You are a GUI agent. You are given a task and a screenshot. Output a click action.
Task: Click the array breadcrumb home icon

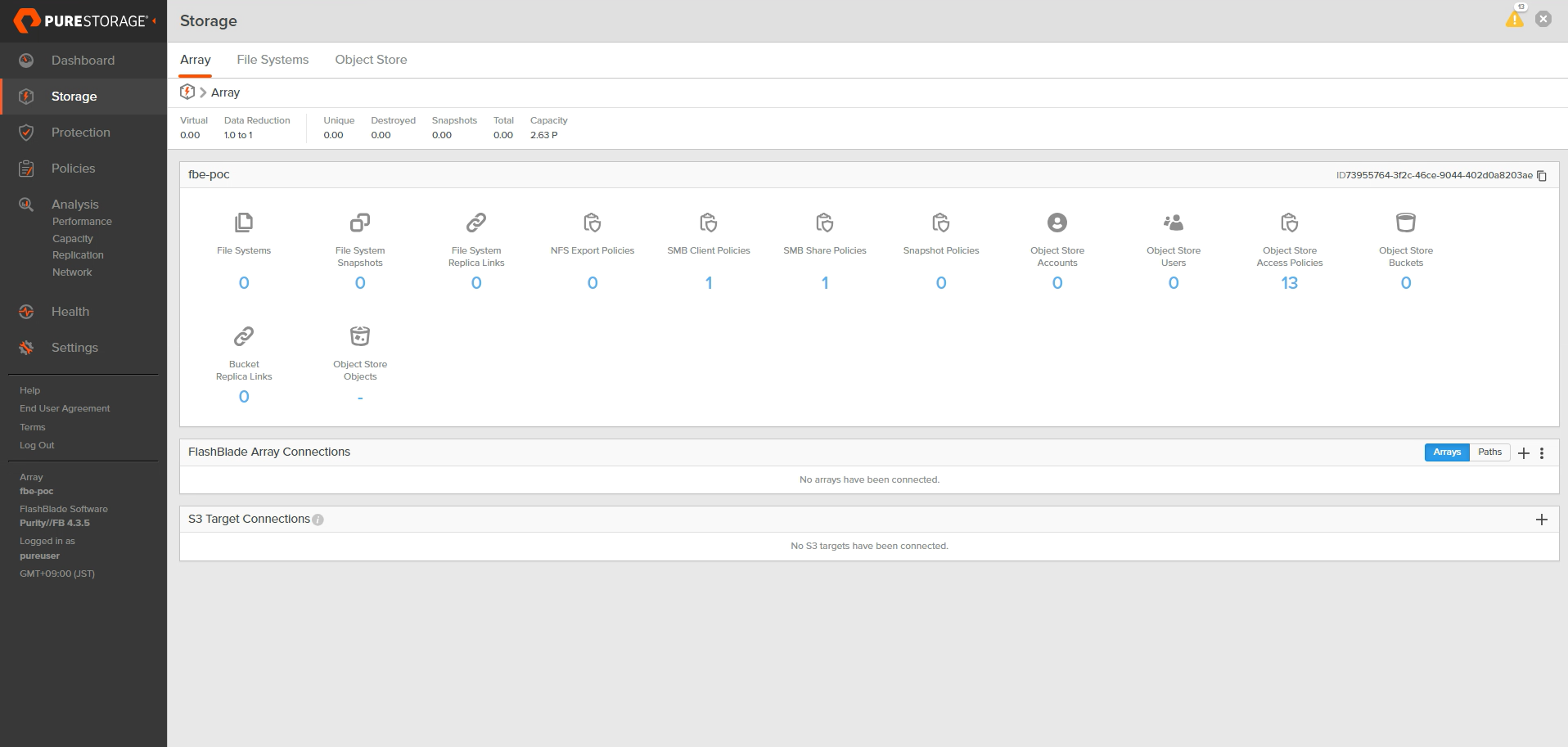coord(187,92)
